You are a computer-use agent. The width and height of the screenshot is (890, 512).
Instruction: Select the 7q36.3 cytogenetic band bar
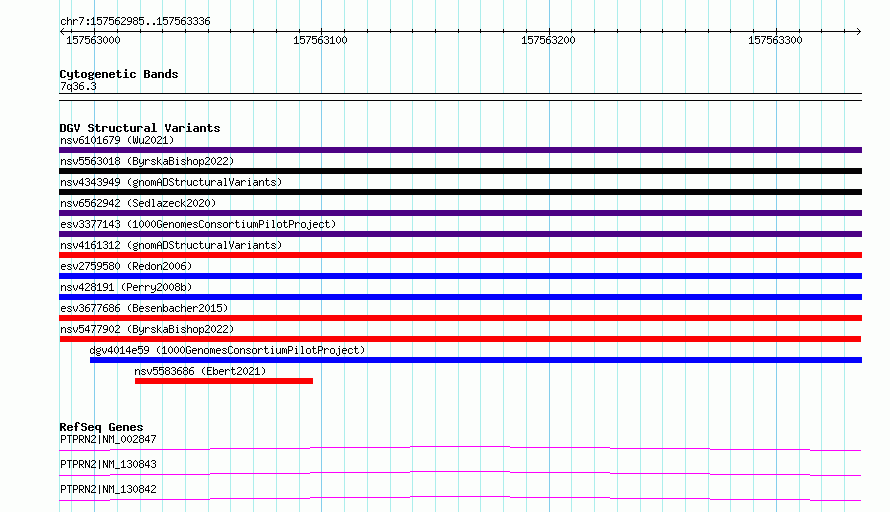click(460, 97)
